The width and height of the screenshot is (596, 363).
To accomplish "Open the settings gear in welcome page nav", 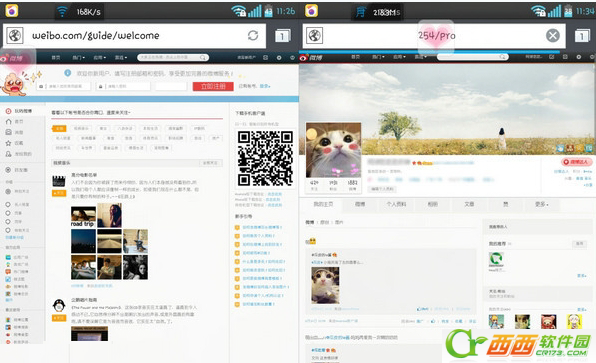I will (279, 58).
